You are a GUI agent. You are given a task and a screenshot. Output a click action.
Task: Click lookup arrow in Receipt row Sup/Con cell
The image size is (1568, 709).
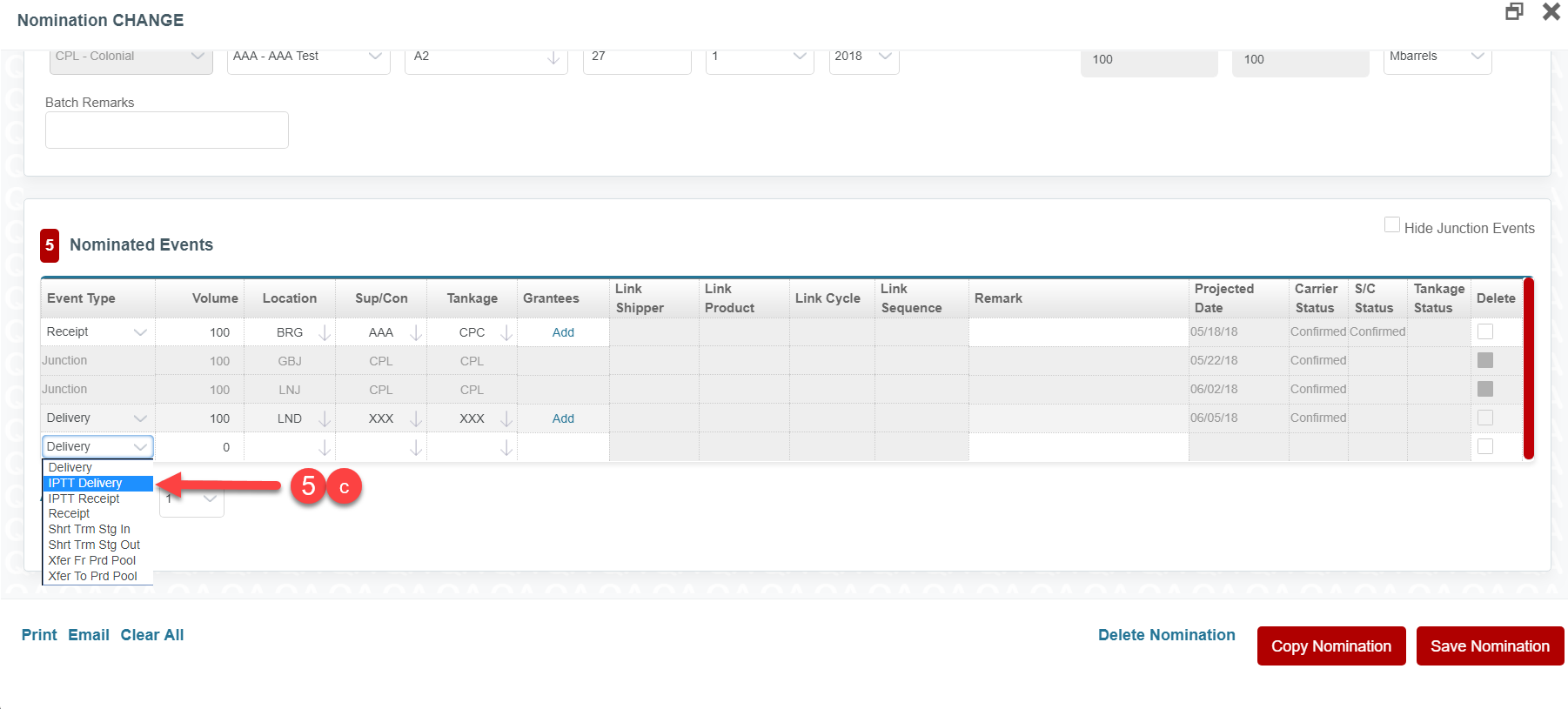(416, 332)
